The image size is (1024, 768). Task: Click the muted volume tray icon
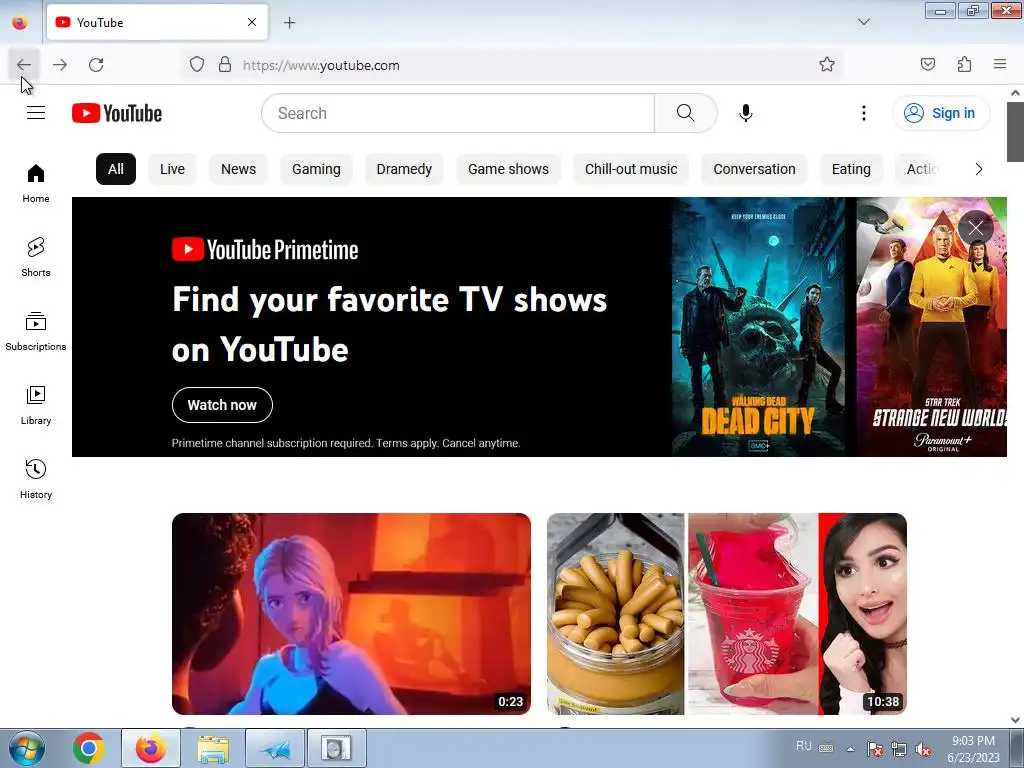coord(923,750)
